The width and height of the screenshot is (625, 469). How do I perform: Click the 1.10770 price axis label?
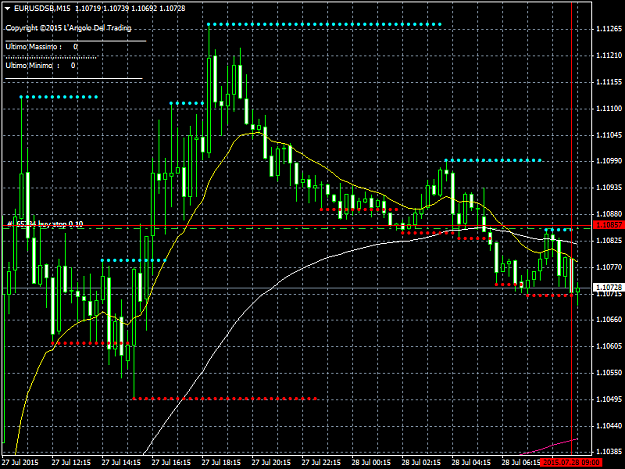pos(609,267)
